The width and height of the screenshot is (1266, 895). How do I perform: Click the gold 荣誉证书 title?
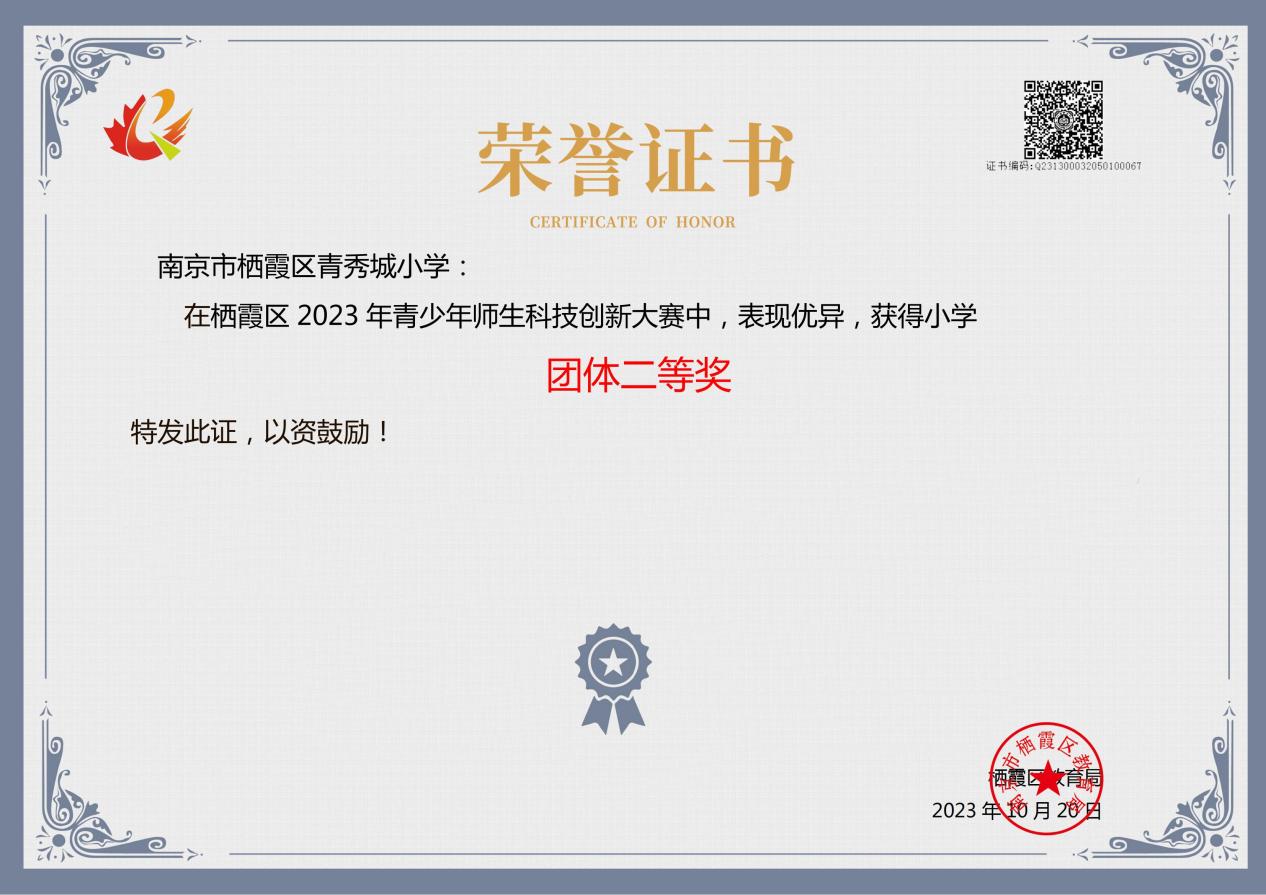pyautogui.click(x=635, y=160)
